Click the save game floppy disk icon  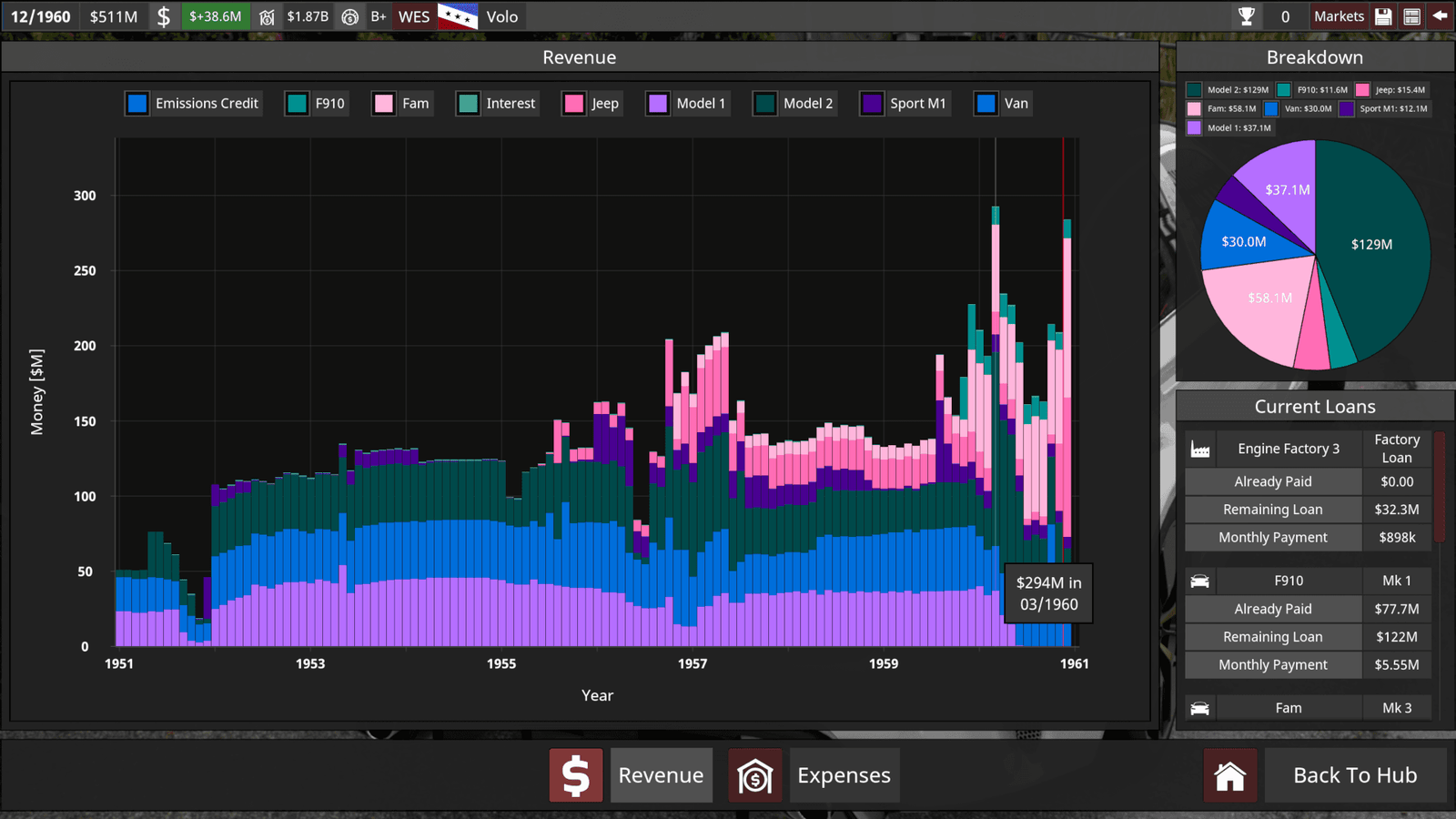(1383, 16)
